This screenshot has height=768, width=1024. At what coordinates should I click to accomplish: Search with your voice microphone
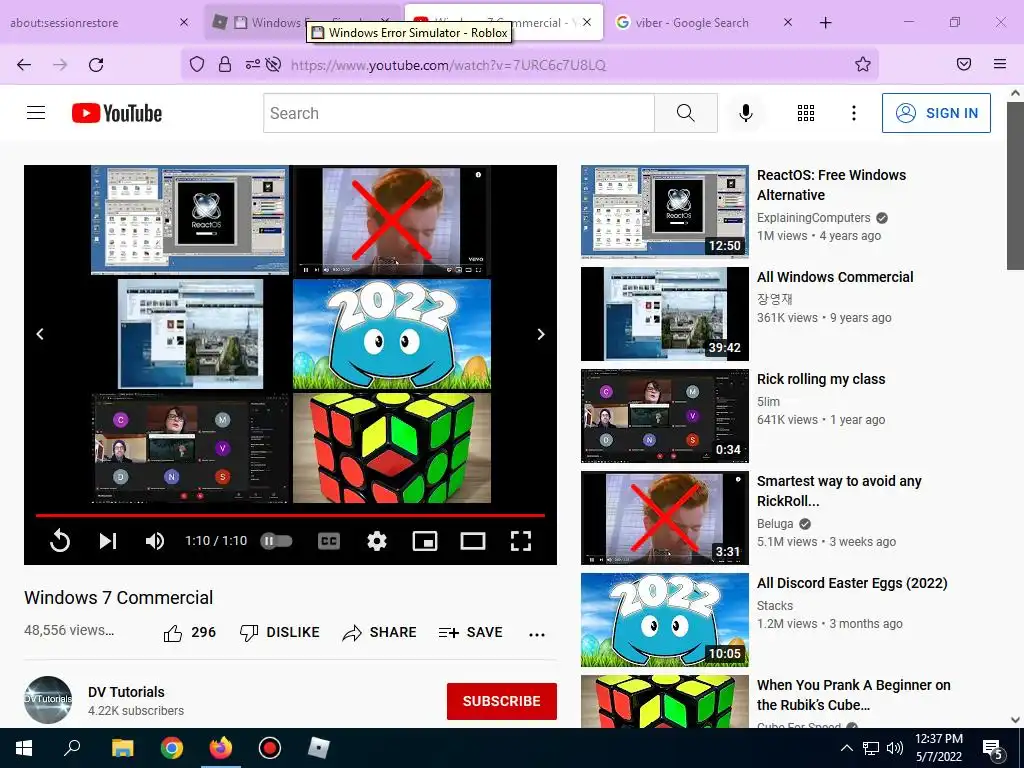click(x=746, y=113)
